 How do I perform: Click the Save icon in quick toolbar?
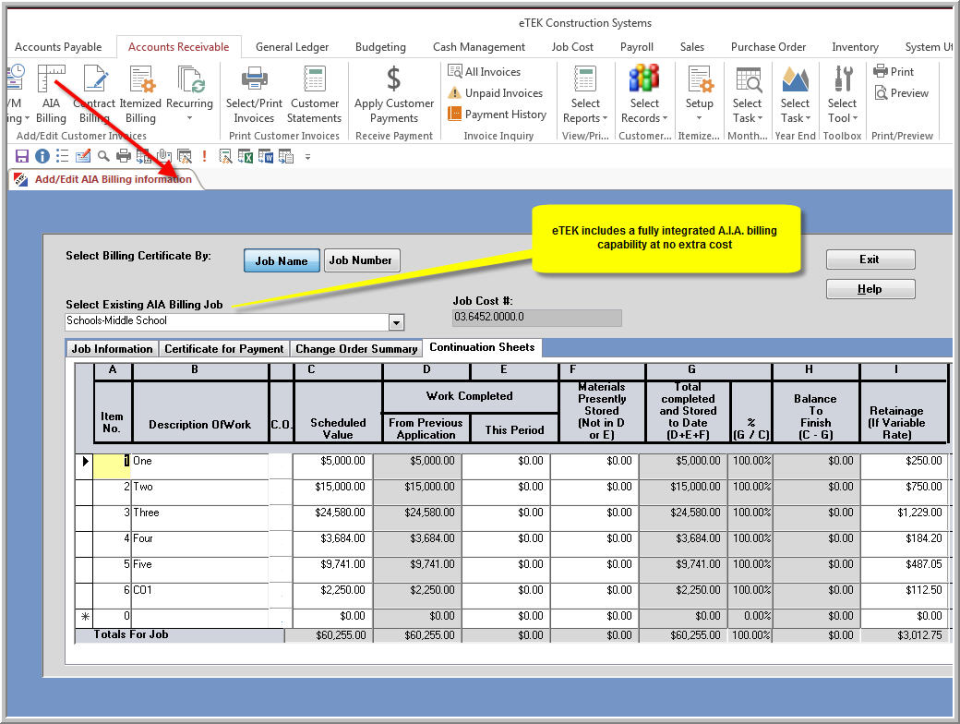coord(22,156)
